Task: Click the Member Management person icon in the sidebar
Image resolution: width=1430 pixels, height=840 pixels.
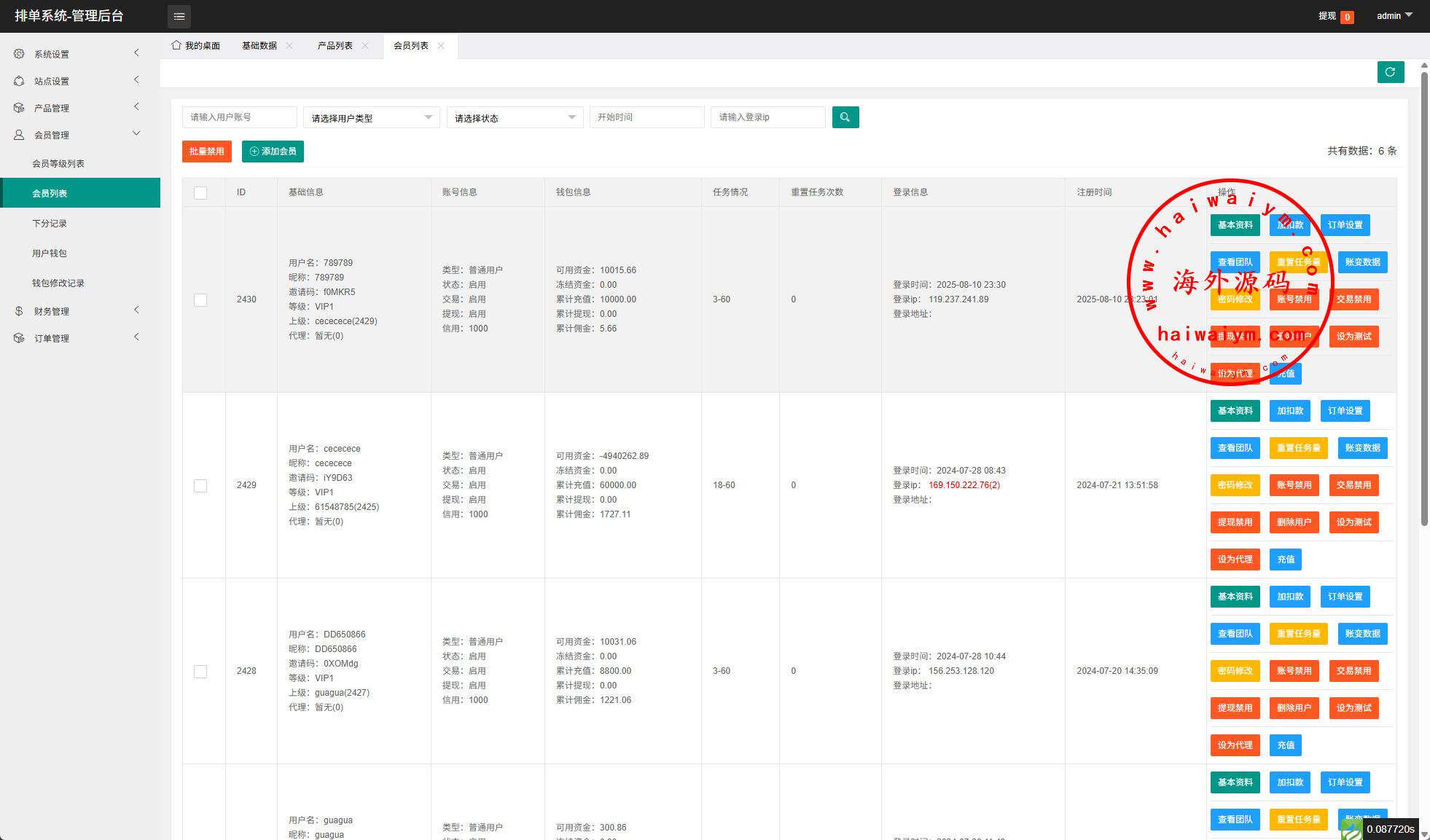Action: pos(19,135)
